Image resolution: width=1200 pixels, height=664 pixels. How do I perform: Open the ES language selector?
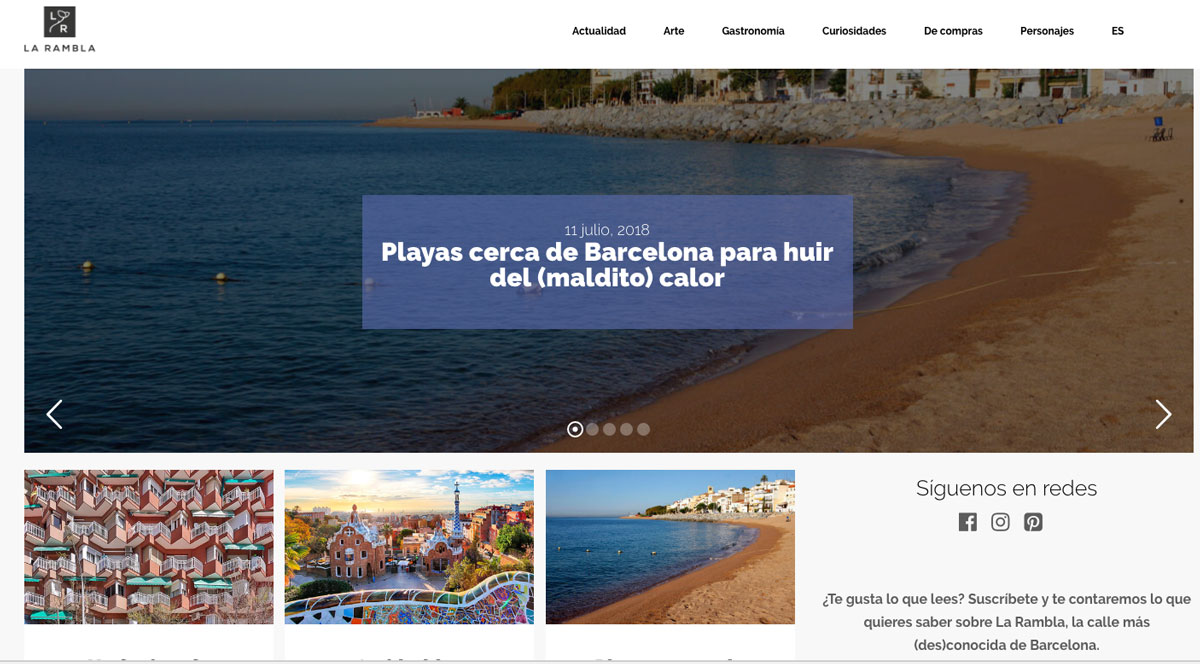1117,31
